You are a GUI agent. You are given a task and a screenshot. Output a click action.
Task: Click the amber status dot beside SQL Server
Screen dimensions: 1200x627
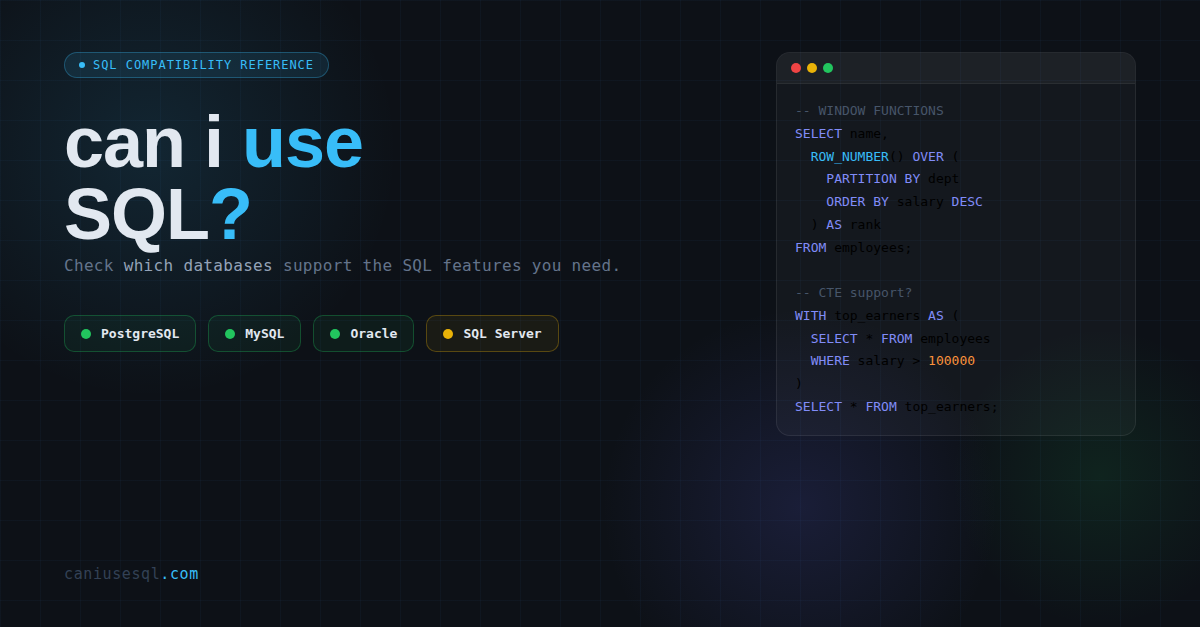448,334
